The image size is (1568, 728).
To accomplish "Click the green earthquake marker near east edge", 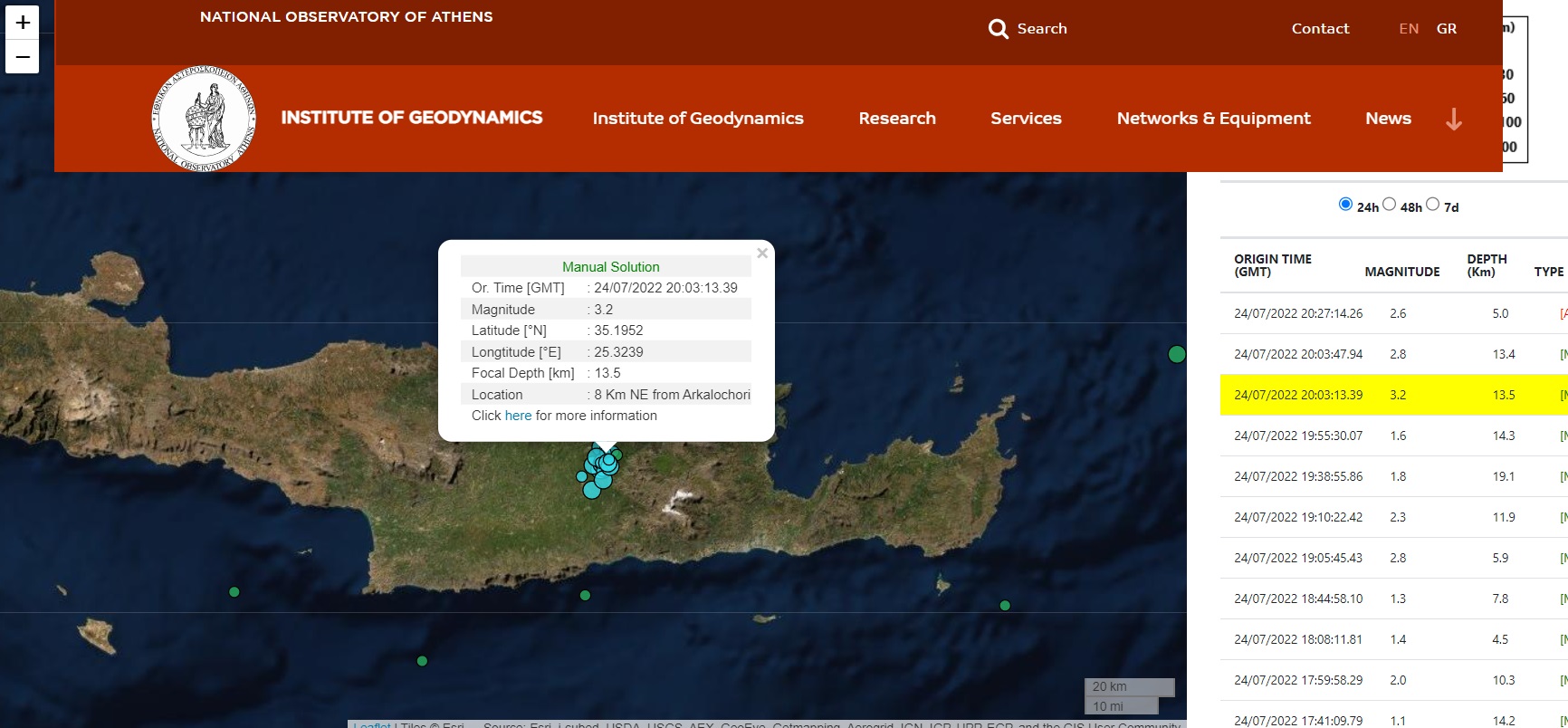I will pos(1177,354).
